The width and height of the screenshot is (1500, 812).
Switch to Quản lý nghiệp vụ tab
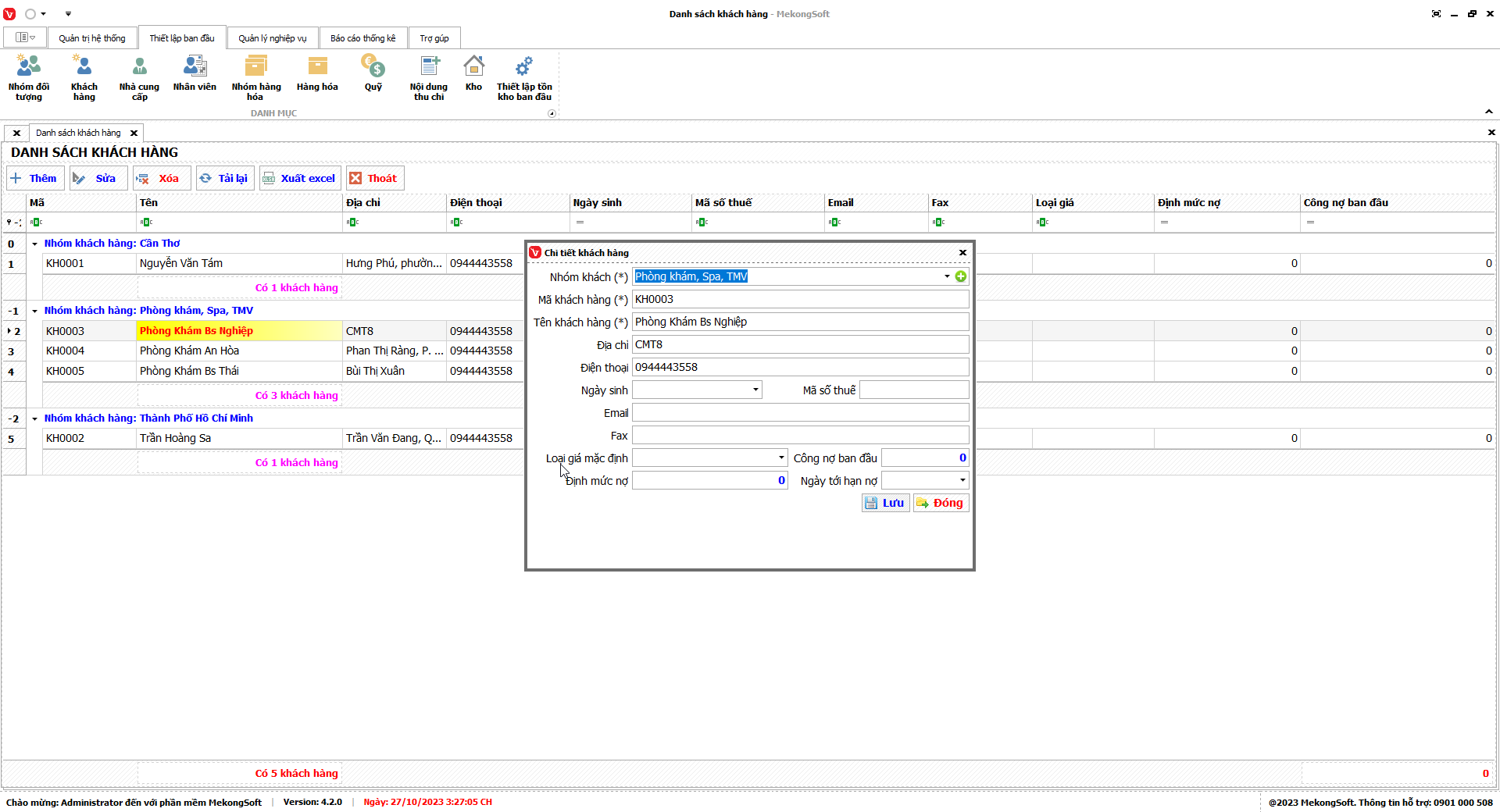tap(272, 38)
